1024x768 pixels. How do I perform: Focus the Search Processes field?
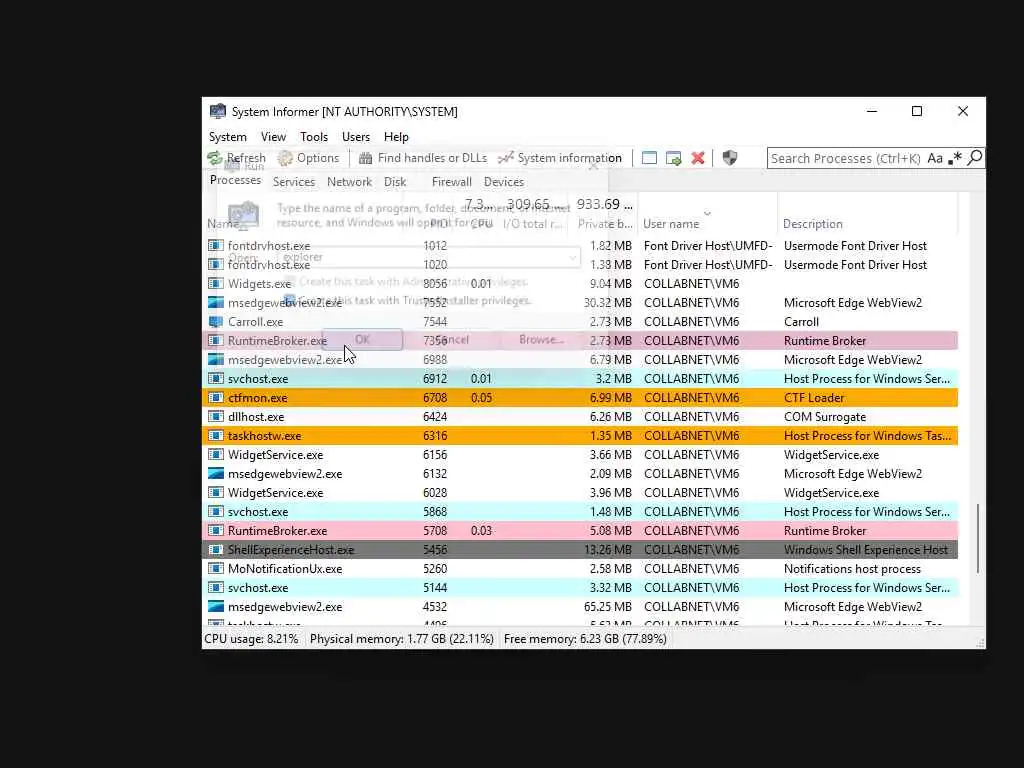(846, 158)
